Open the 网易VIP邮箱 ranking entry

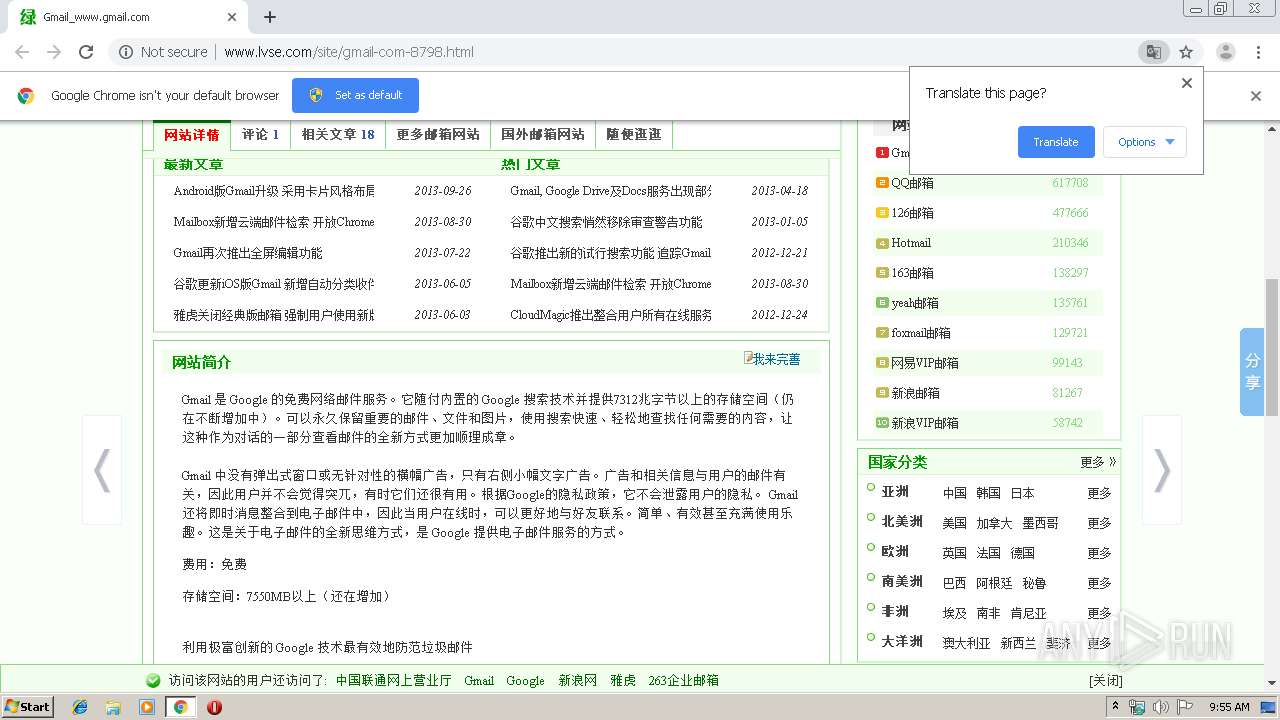click(925, 363)
